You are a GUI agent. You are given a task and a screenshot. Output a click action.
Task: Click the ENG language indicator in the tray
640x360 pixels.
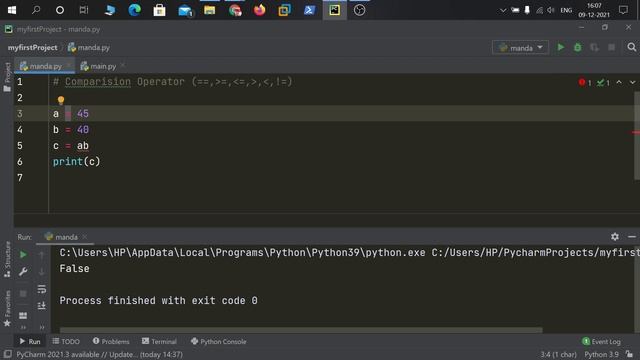(566, 10)
